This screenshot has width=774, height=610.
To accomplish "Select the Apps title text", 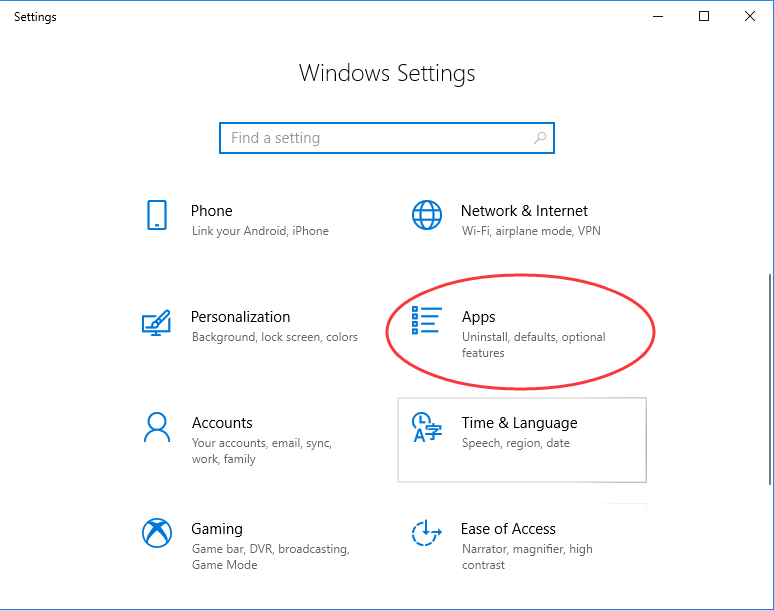I will pyautogui.click(x=478, y=317).
